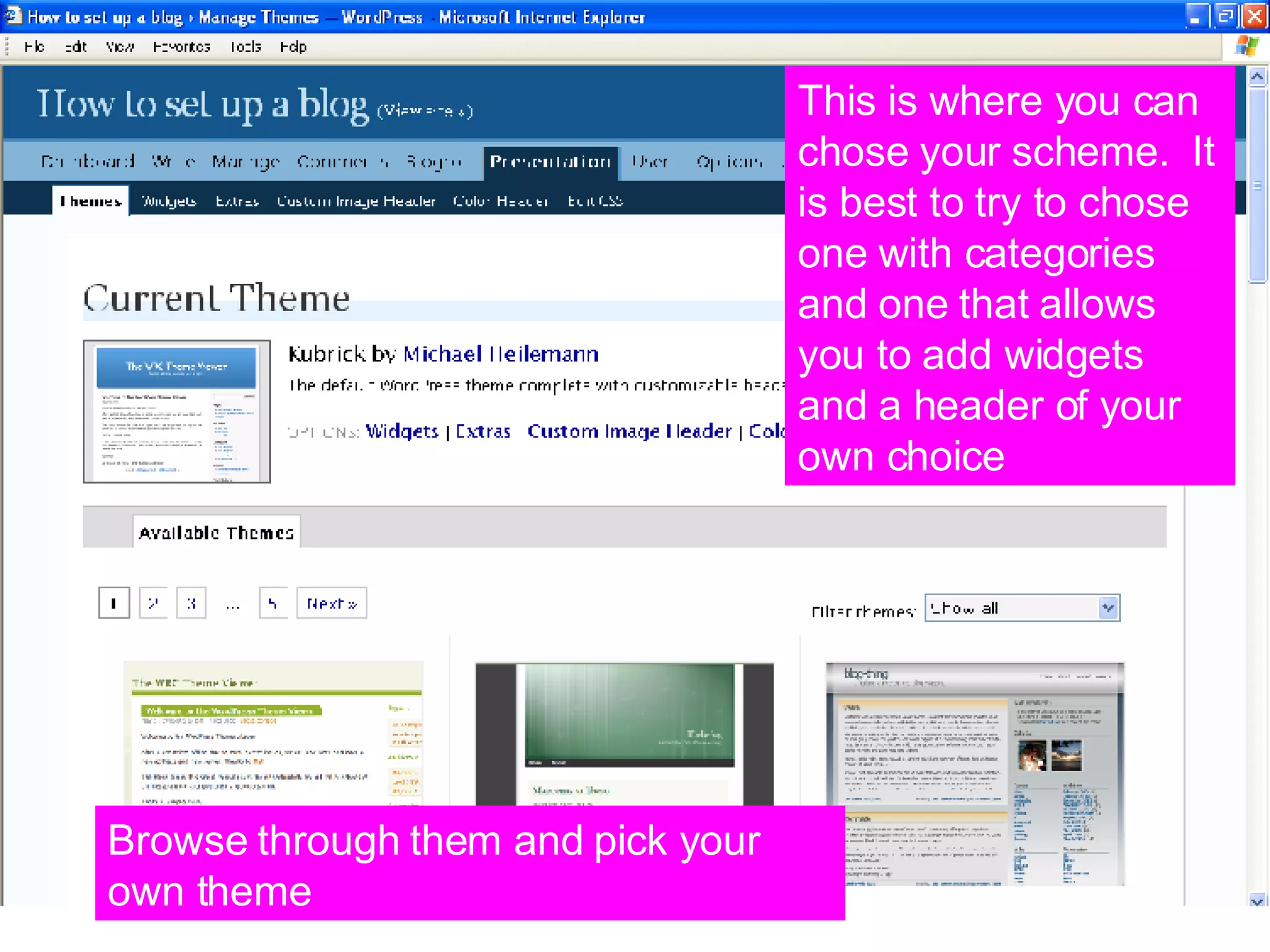Open the Tools menu
The height and width of the screenshot is (952, 1270).
246,46
